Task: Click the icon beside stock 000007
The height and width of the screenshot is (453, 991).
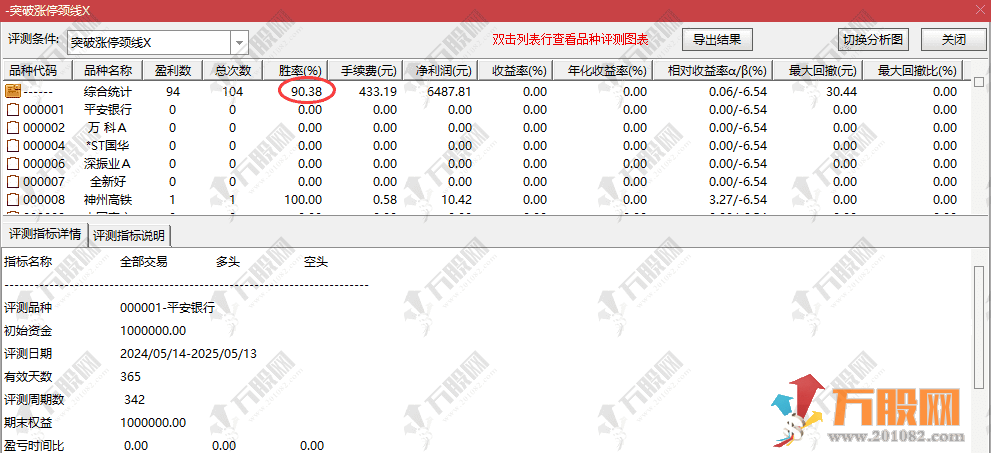Action: coord(13,182)
